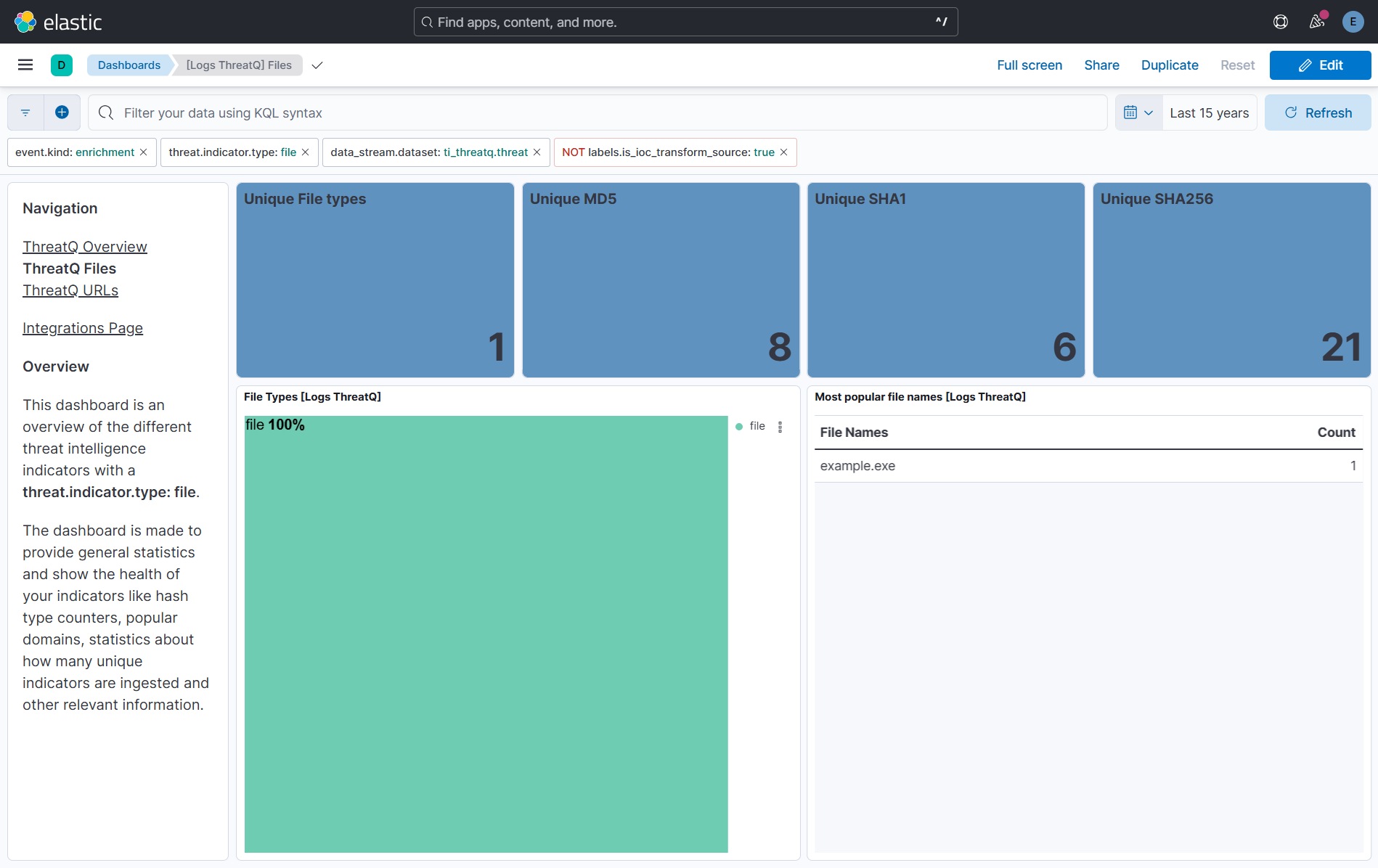Viewport: 1378px width, 868px height.
Task: Open the Last 15 years time range picker
Action: (x=1208, y=112)
